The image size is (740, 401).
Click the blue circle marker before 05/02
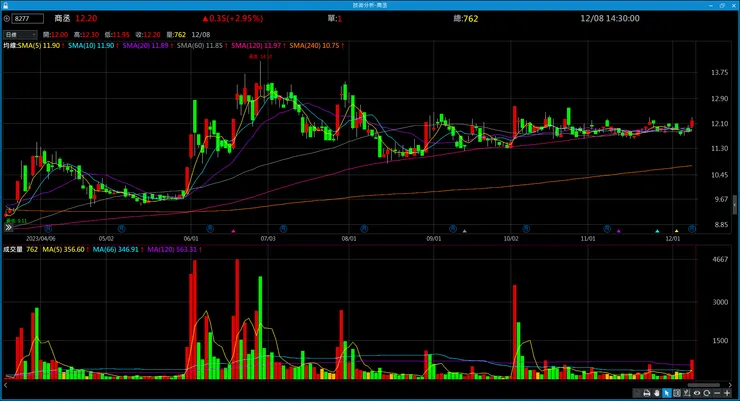click(48, 229)
